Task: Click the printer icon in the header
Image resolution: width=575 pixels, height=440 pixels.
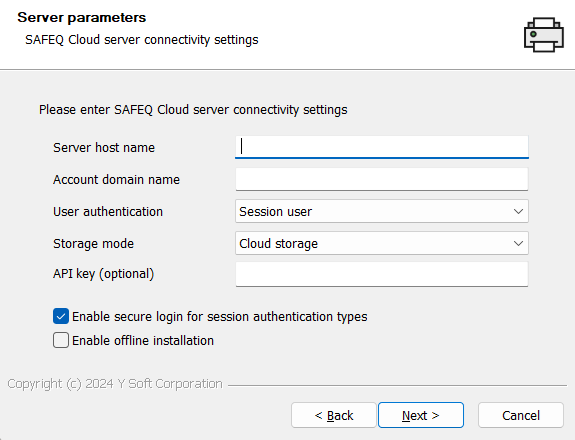Action: [x=544, y=35]
